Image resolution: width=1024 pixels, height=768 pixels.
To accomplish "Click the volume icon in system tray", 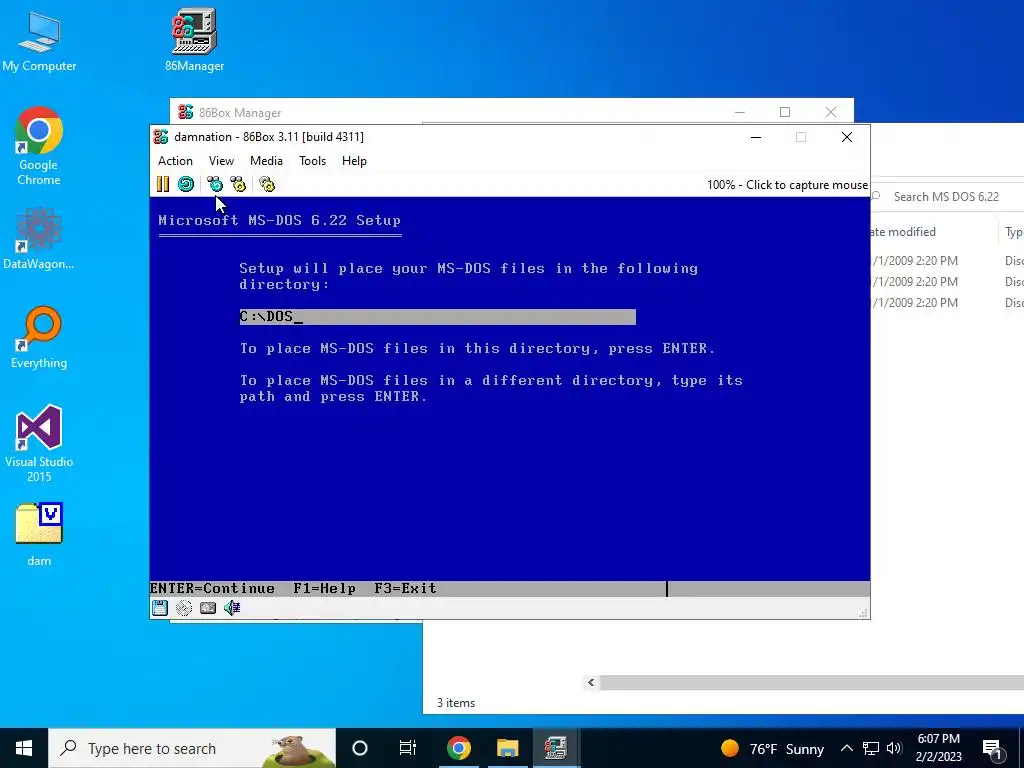I will [x=894, y=748].
